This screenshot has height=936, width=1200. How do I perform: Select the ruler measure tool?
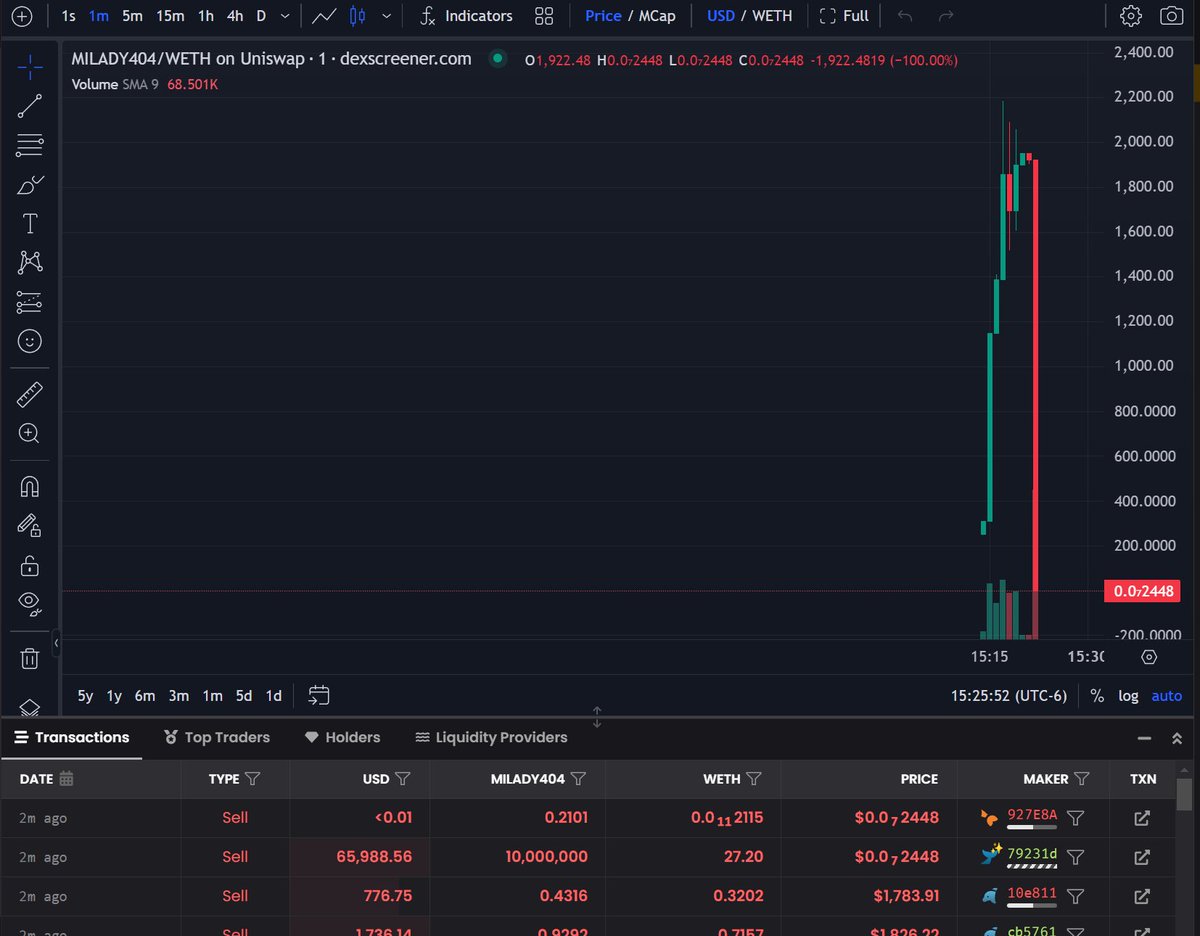(x=30, y=394)
